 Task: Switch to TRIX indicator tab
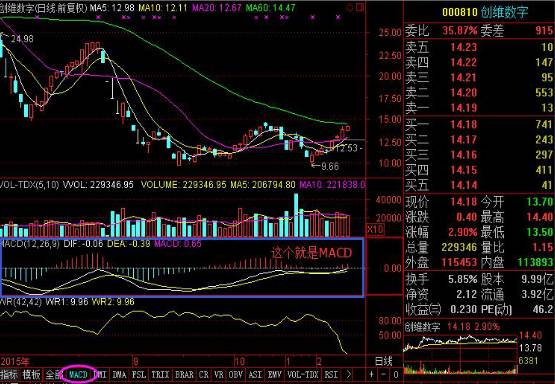(160, 374)
